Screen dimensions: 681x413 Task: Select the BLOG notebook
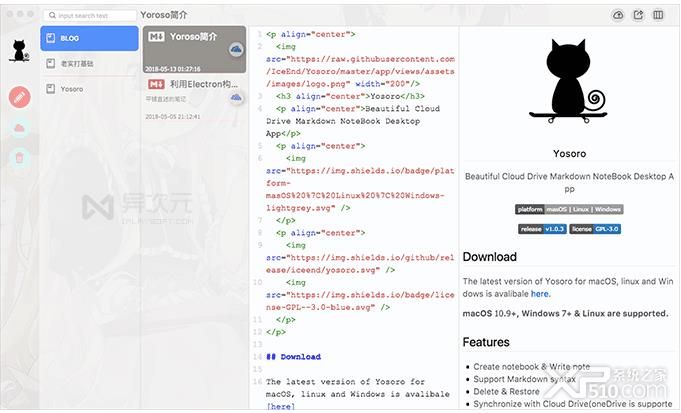pyautogui.click(x=89, y=38)
